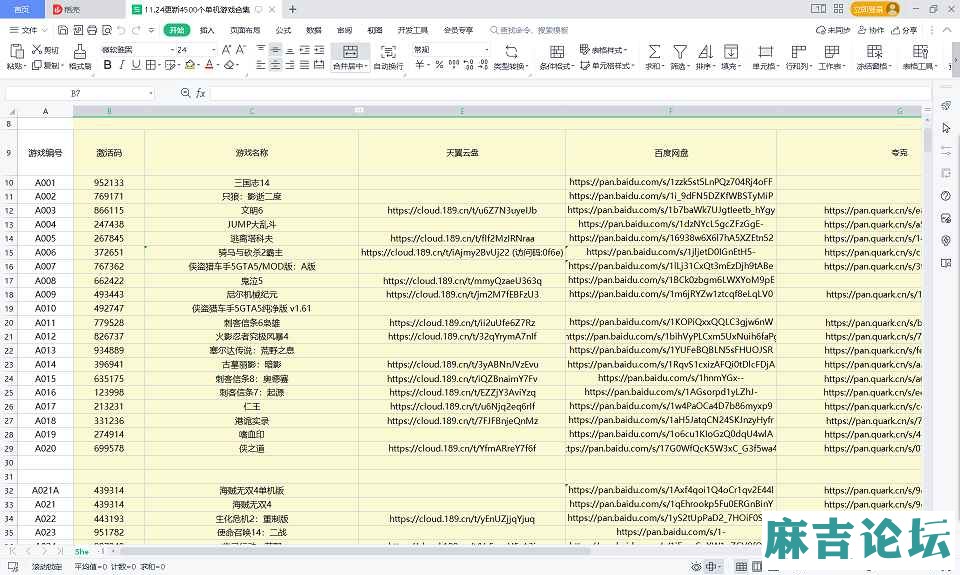Switch to the Insert (插入) tab
This screenshot has width=960, height=575.
208,30
